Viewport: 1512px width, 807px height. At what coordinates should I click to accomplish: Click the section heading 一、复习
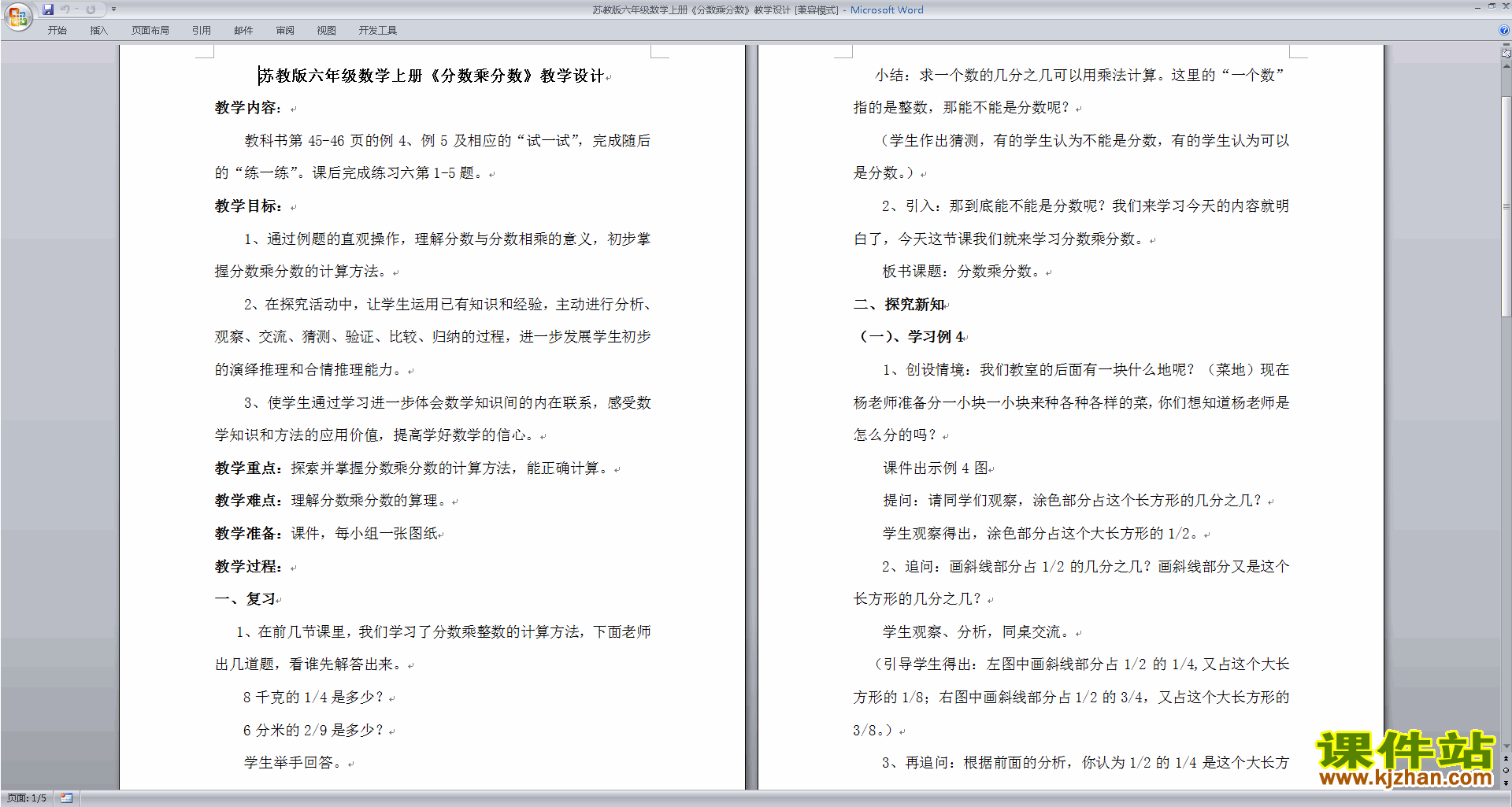coord(245,599)
